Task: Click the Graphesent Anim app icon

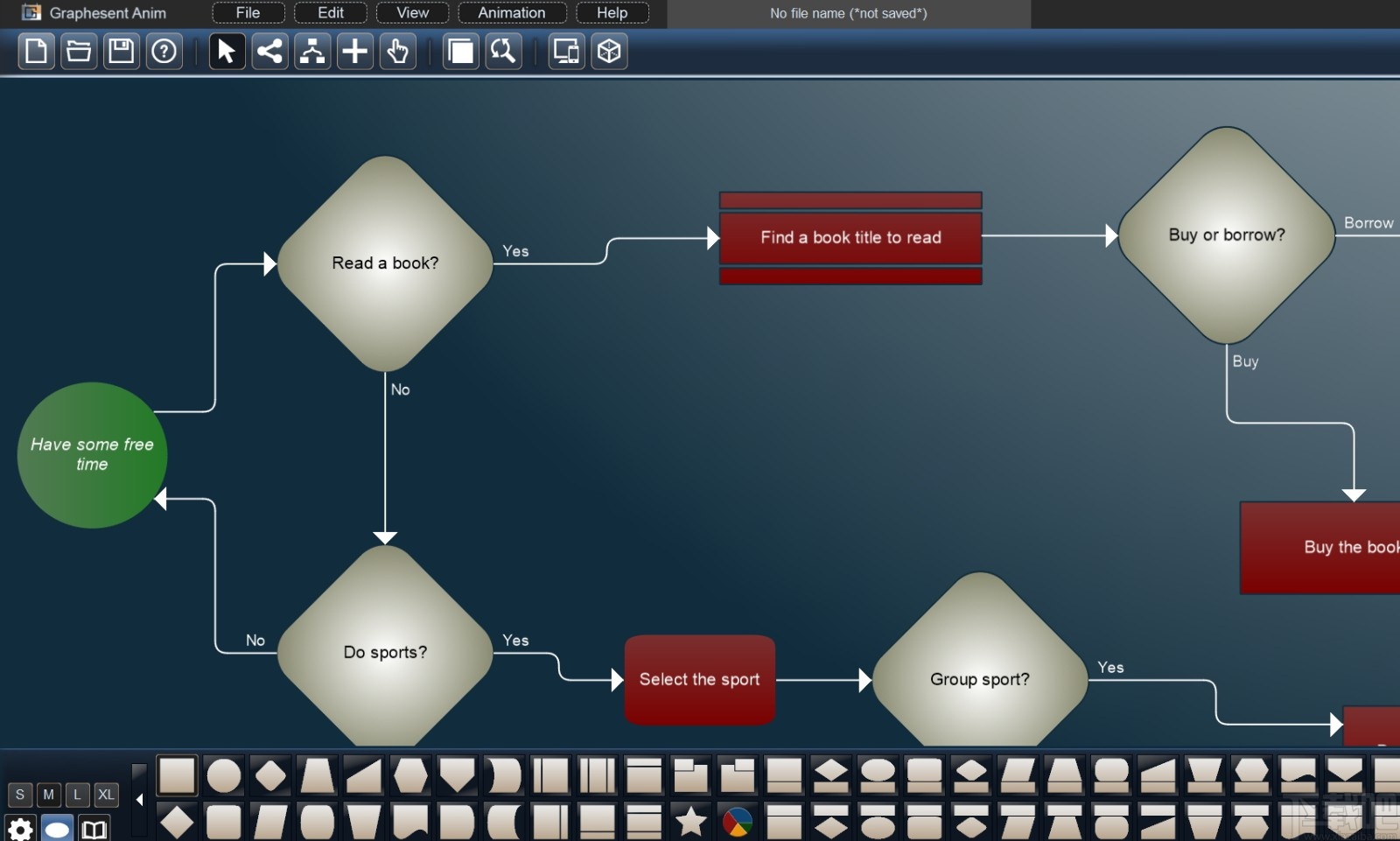Action: pyautogui.click(x=31, y=13)
